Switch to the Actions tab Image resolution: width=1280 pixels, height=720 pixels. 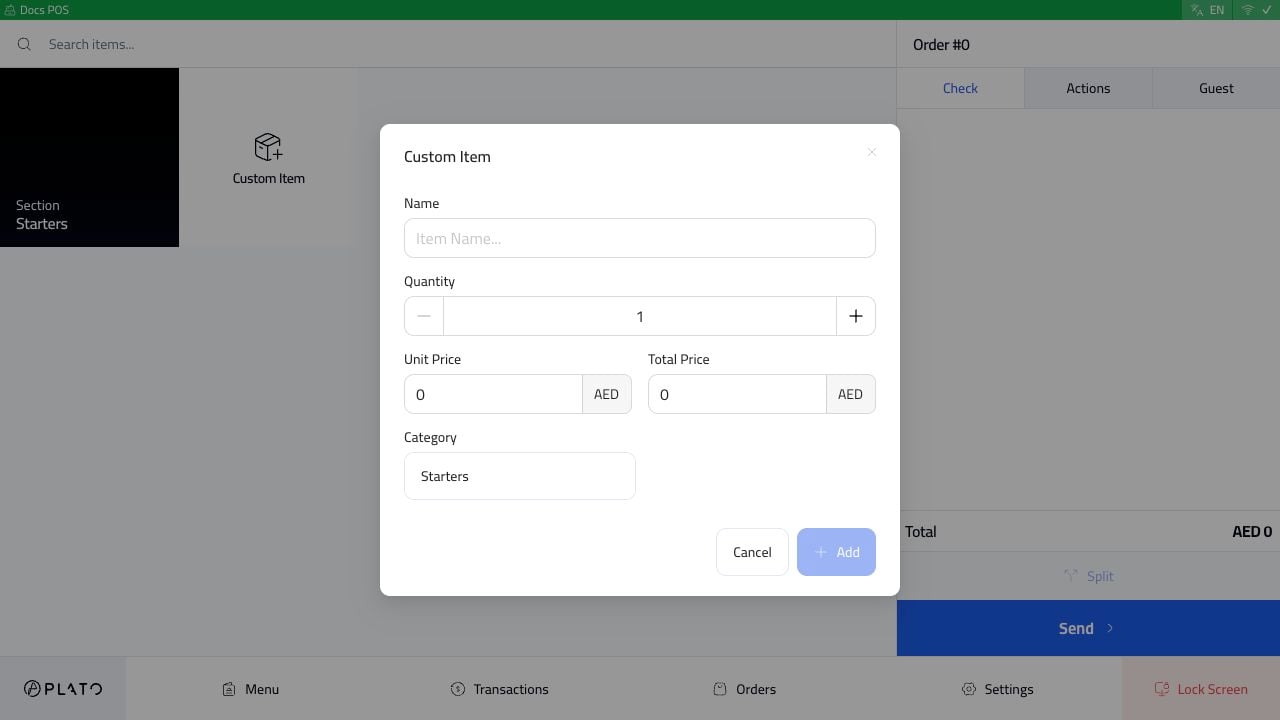(1088, 88)
